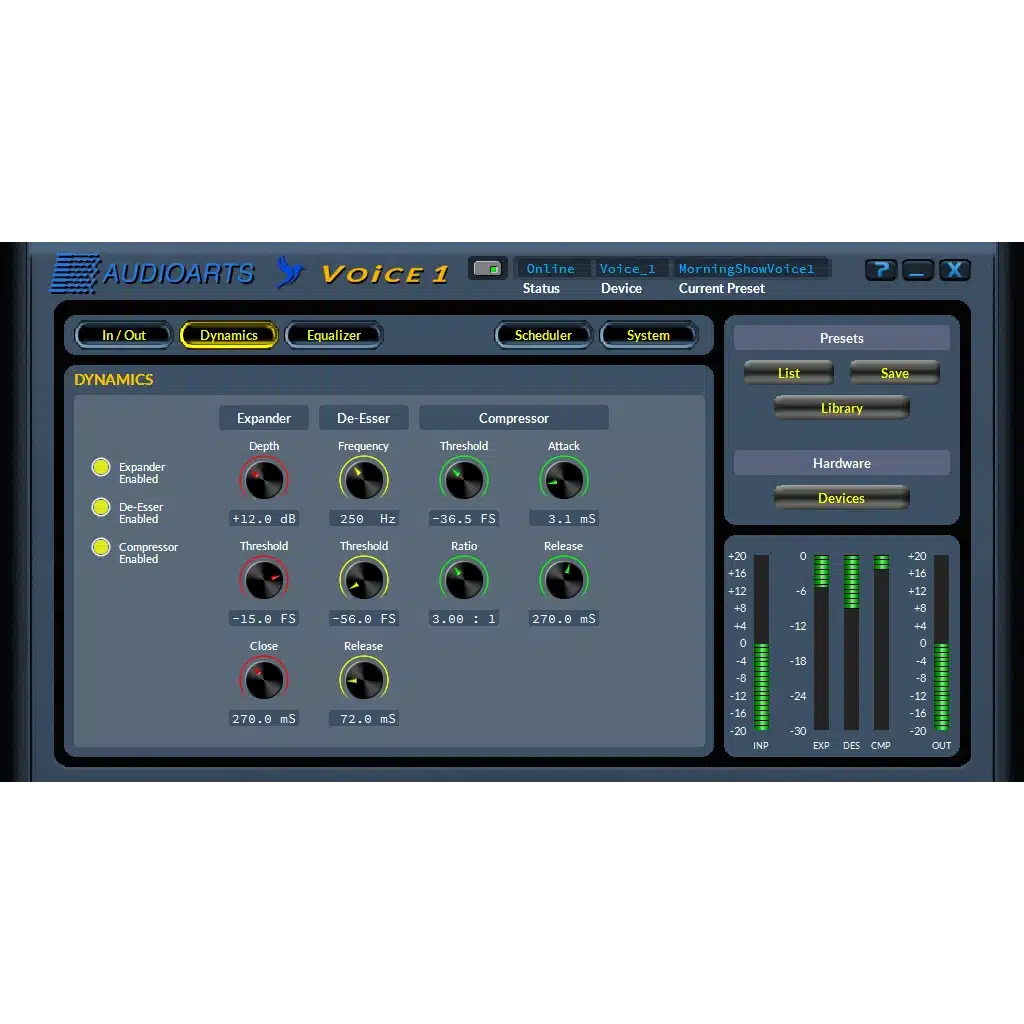Click the Audioarts logo
The height and width of the screenshot is (1024, 1024).
(153, 273)
